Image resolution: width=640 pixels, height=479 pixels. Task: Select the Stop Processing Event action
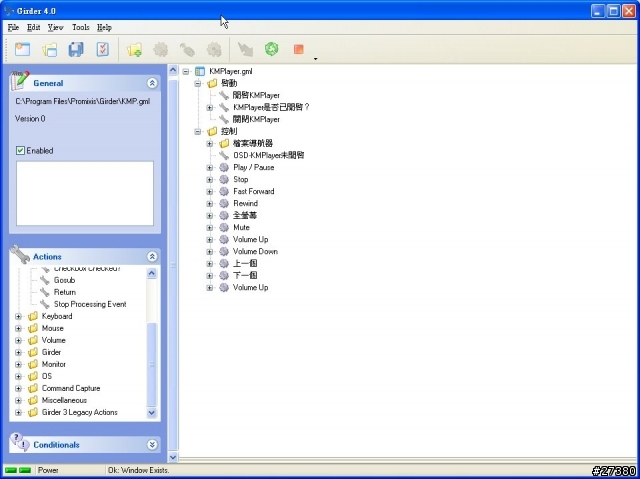(90, 304)
